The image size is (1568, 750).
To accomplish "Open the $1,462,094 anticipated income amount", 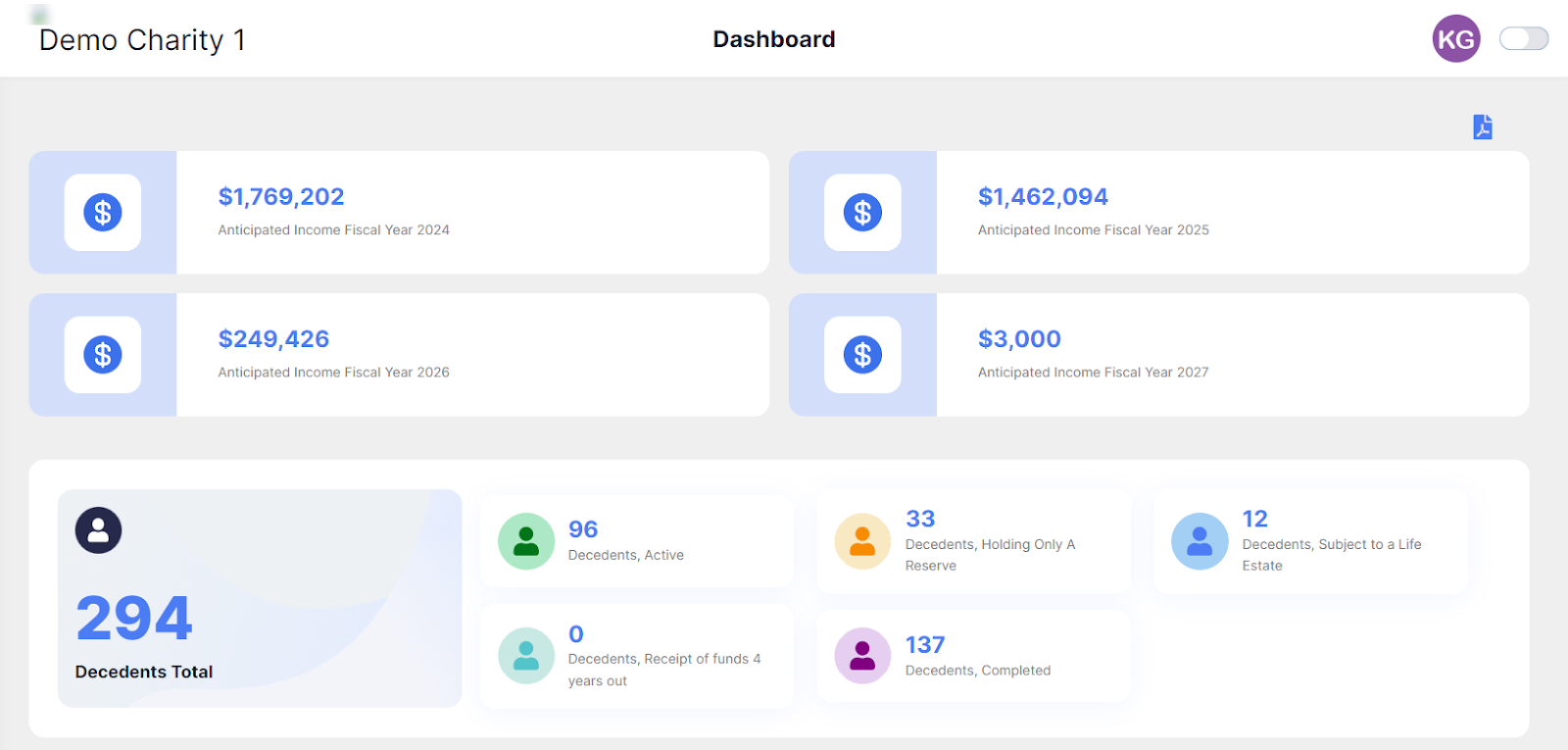I will point(1043,197).
